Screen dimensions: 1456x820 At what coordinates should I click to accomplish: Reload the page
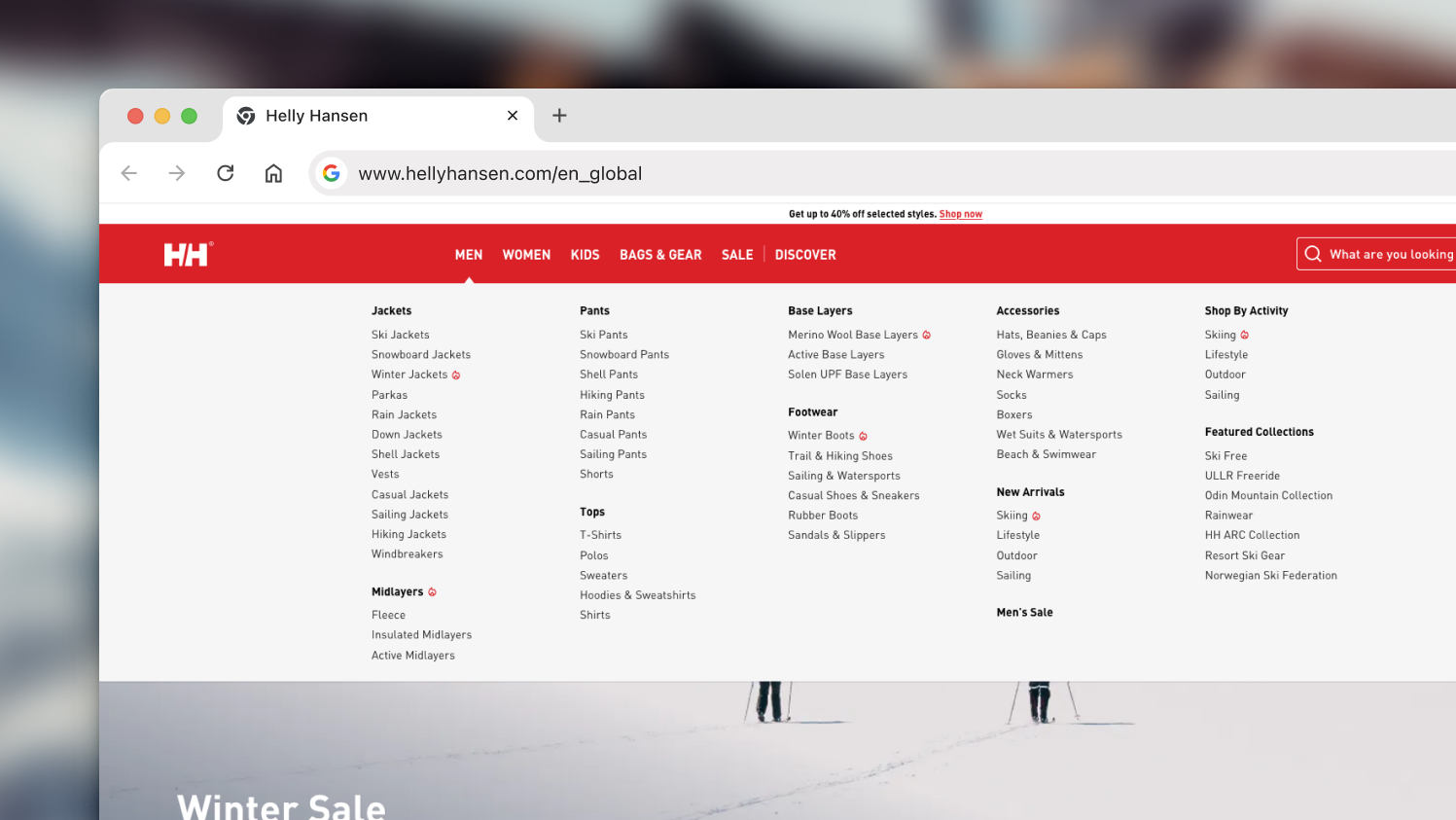click(225, 173)
